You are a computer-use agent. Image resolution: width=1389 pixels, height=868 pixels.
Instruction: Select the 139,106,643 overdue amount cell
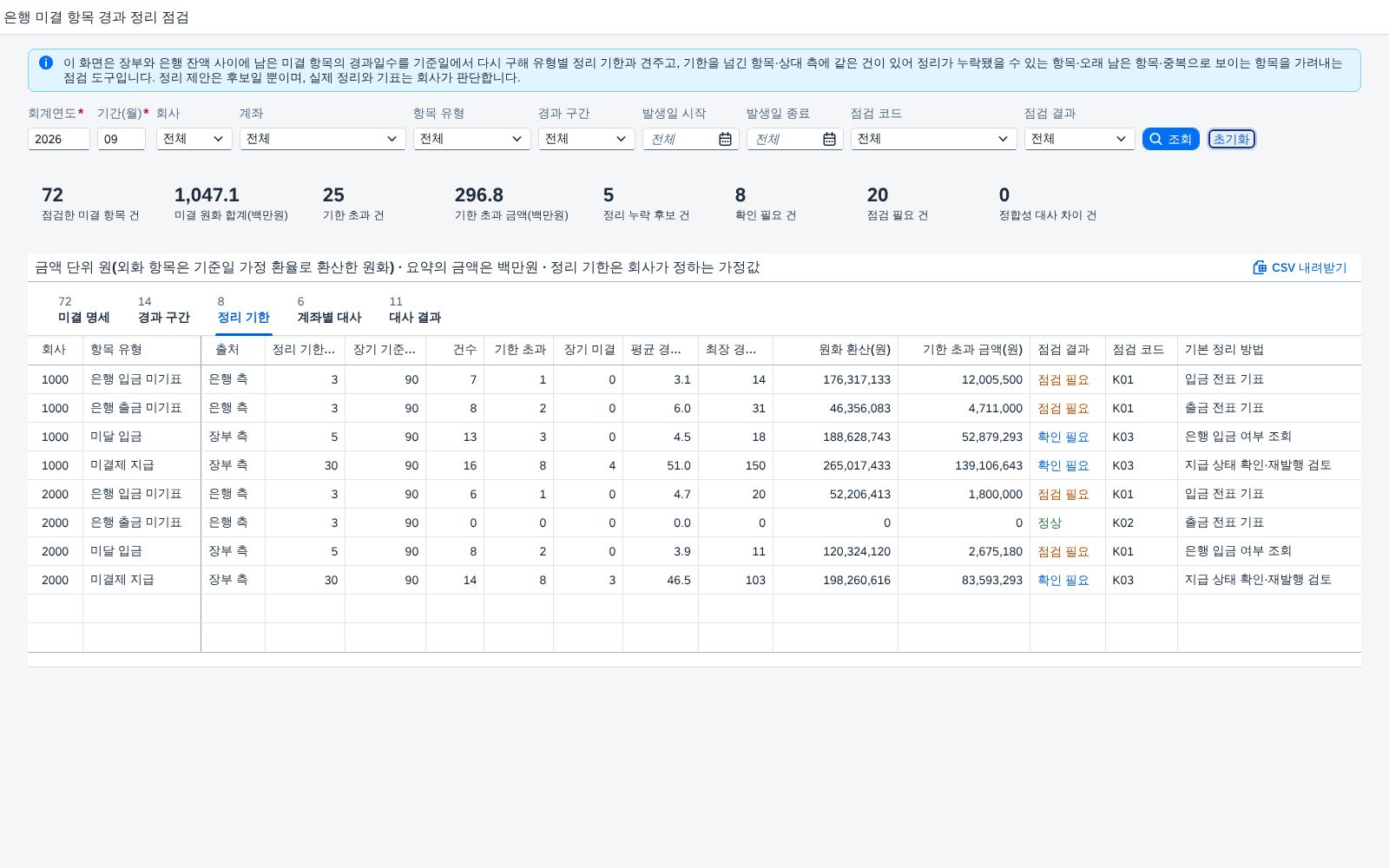[964, 465]
